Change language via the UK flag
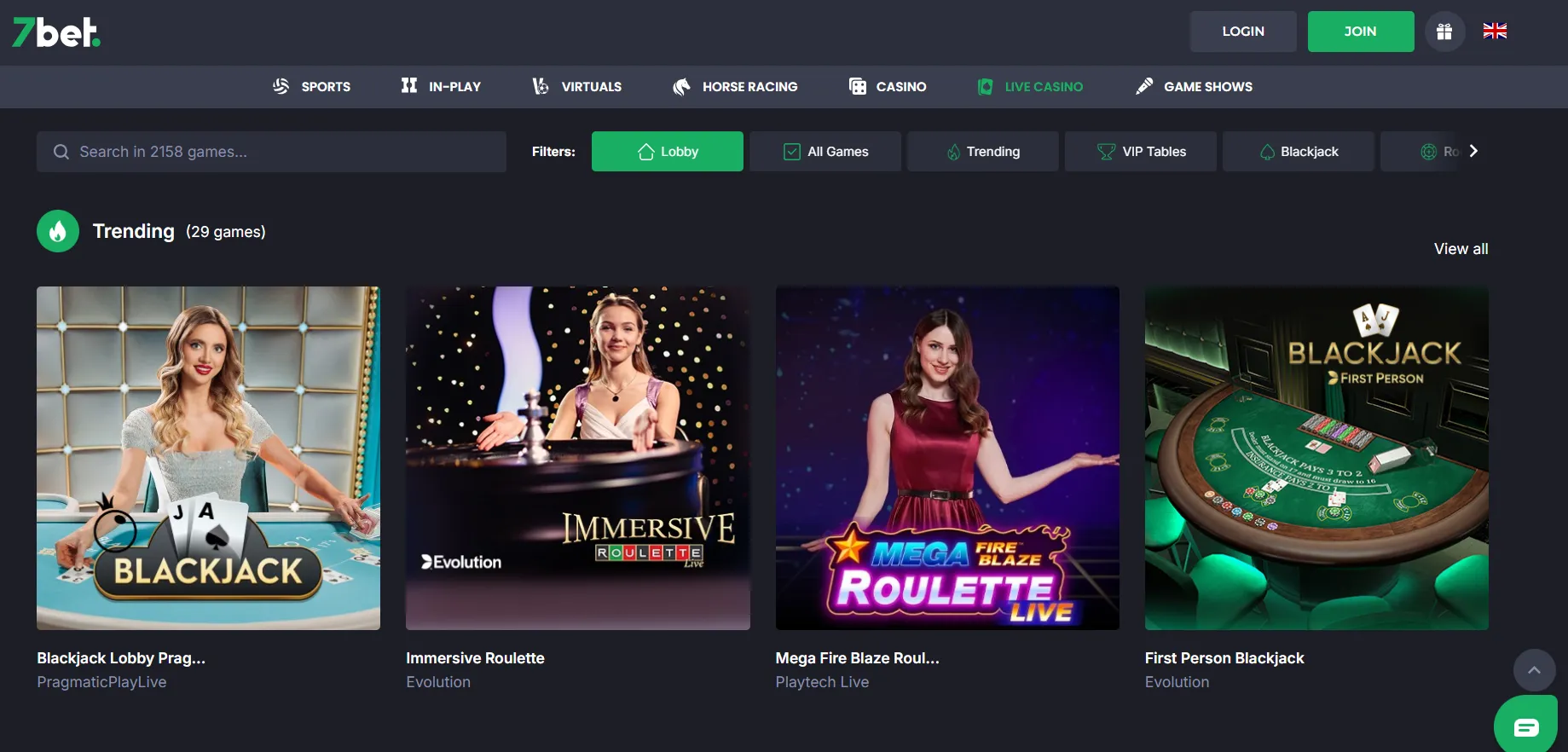 (1495, 32)
